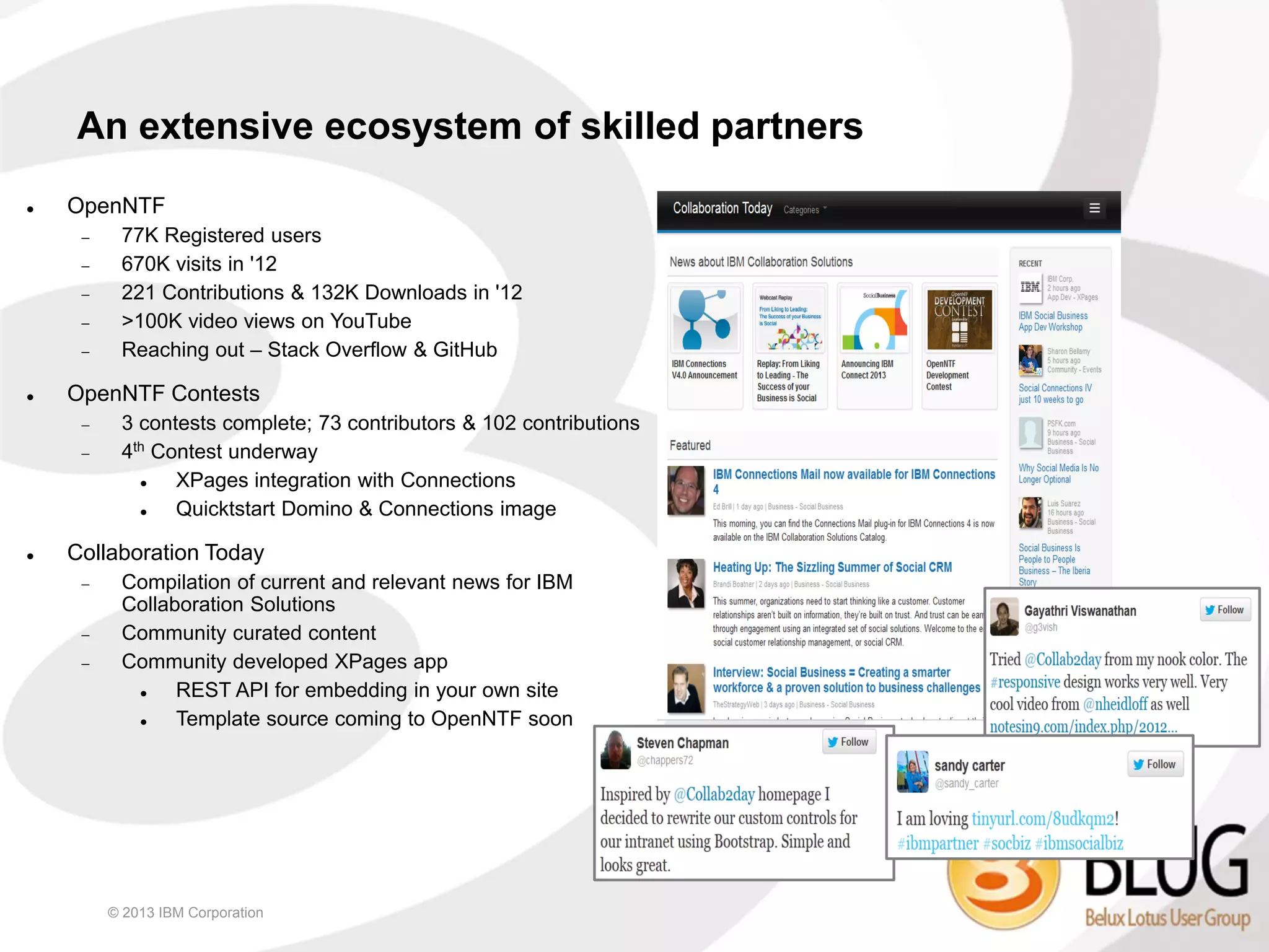1269x952 pixels.
Task: Click #socbiz hashtag
Action: [x=1007, y=844]
